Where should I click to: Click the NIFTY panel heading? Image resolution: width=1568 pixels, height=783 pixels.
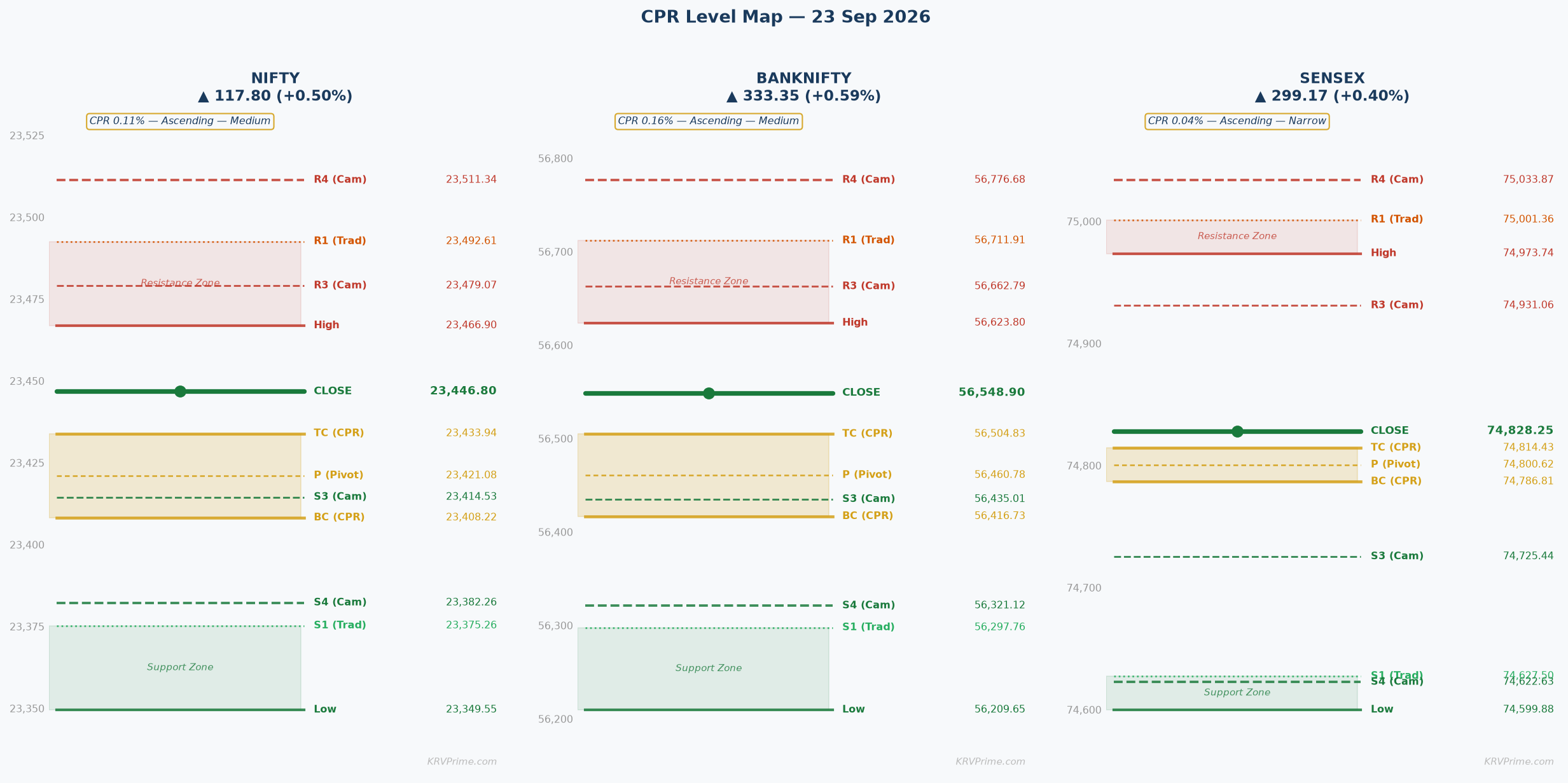click(275, 78)
